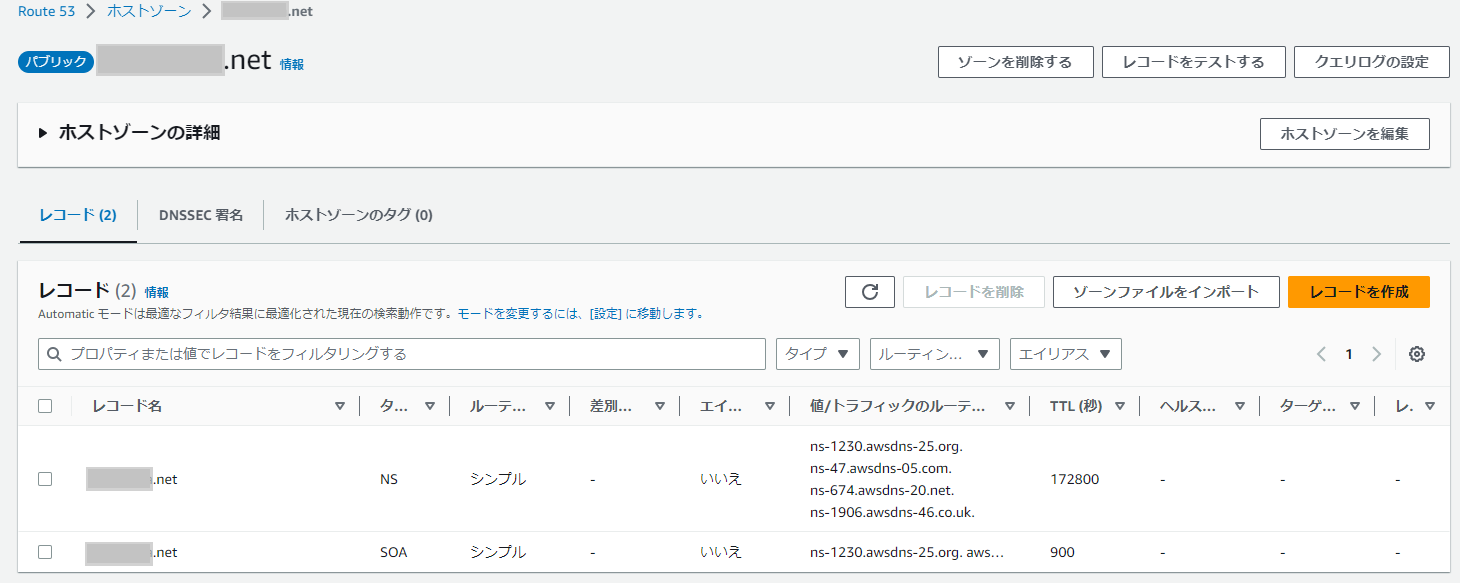
Task: Click ns-1906.awsdns-46.co.uk. value
Action: pyautogui.click(x=892, y=512)
